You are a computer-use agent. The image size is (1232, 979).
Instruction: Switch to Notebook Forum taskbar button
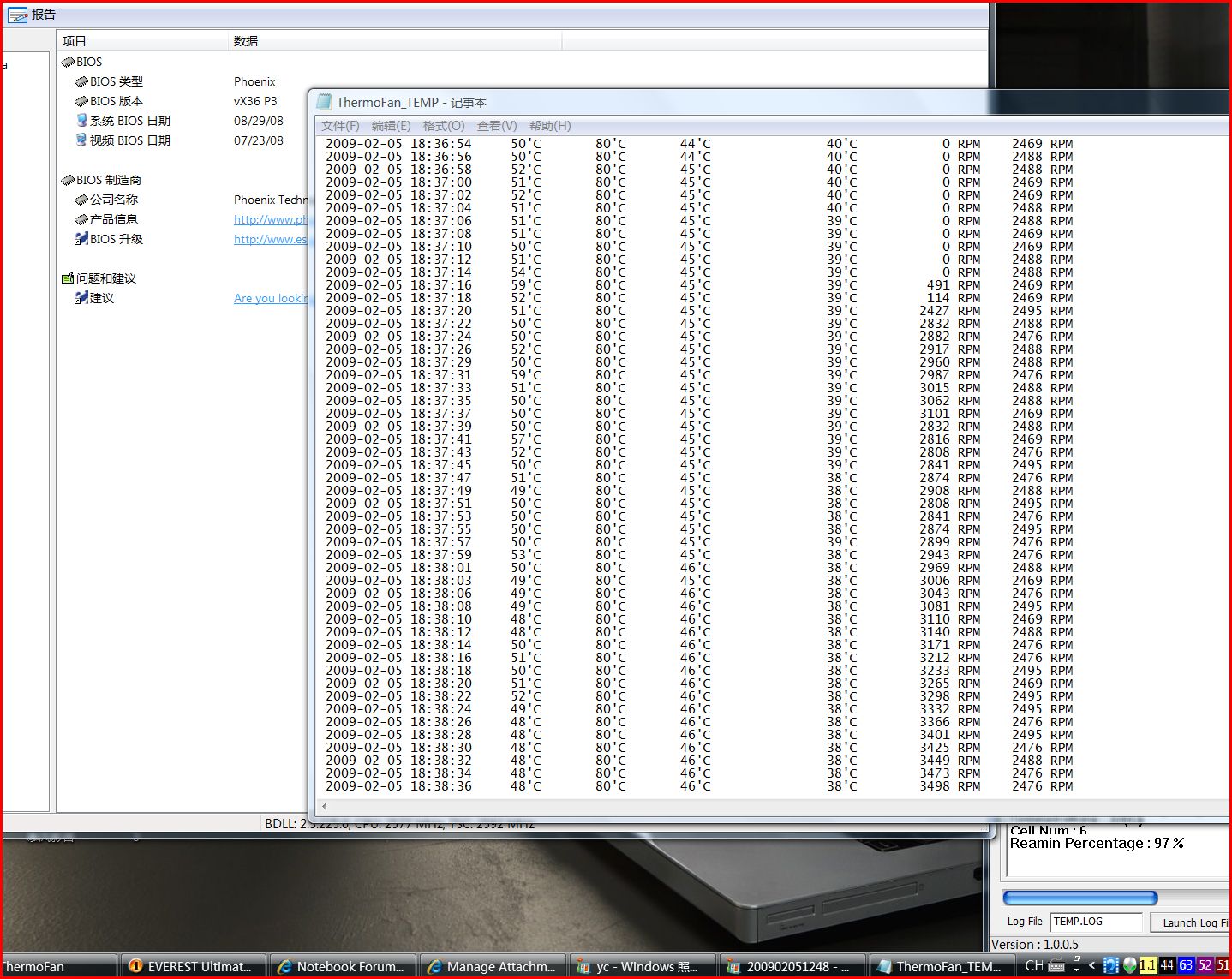[343, 966]
